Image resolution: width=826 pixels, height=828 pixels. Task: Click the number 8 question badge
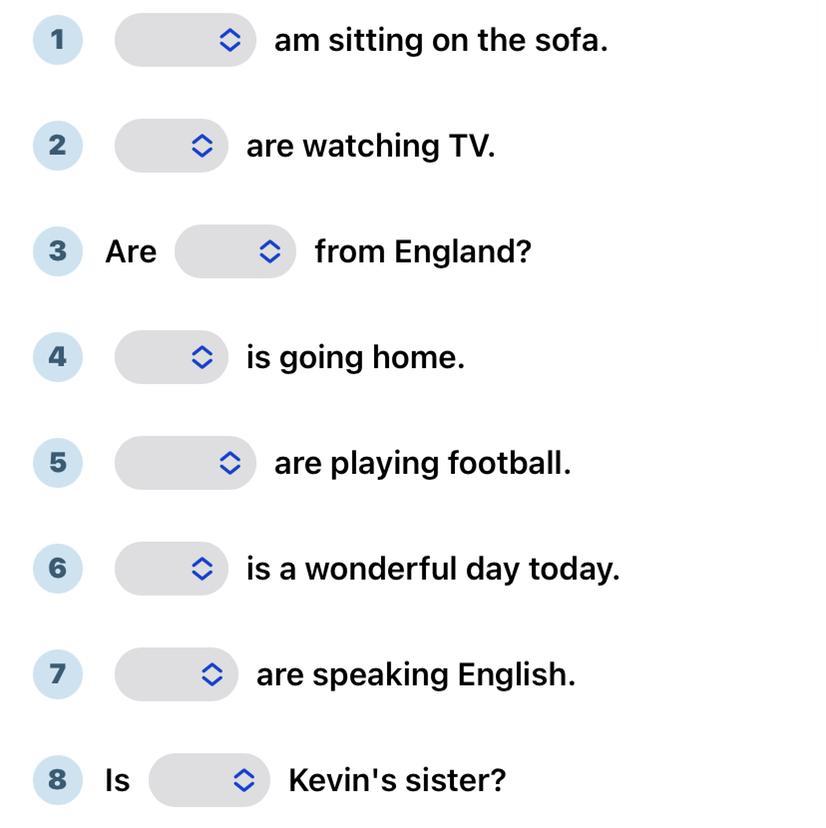point(57,780)
